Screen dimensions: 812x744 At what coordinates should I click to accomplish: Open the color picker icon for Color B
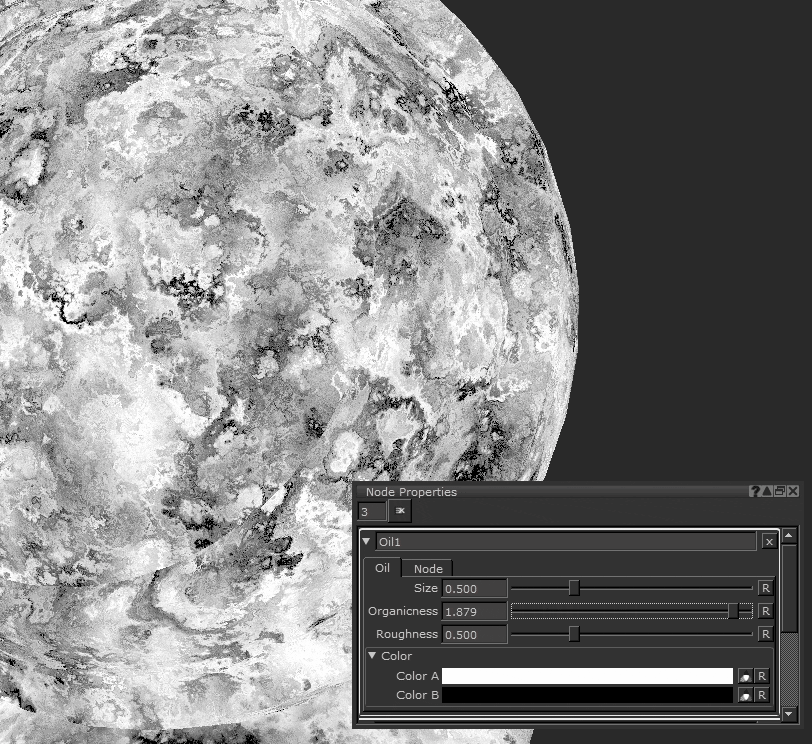(x=745, y=695)
